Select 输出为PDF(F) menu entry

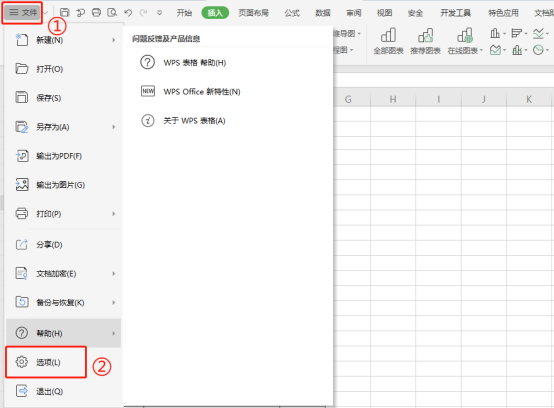[x=64, y=156]
